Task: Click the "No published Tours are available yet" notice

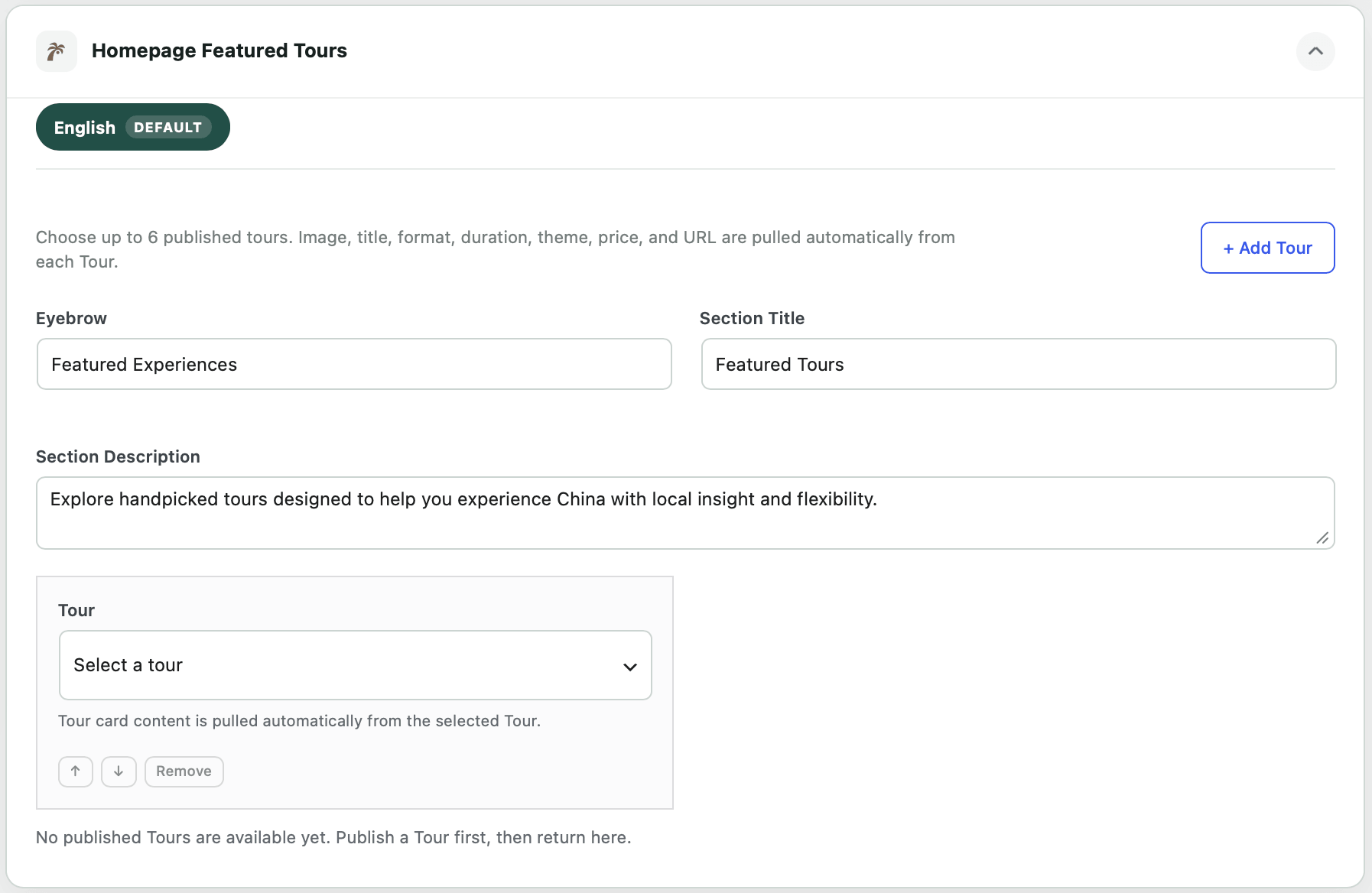Action: coord(333,837)
